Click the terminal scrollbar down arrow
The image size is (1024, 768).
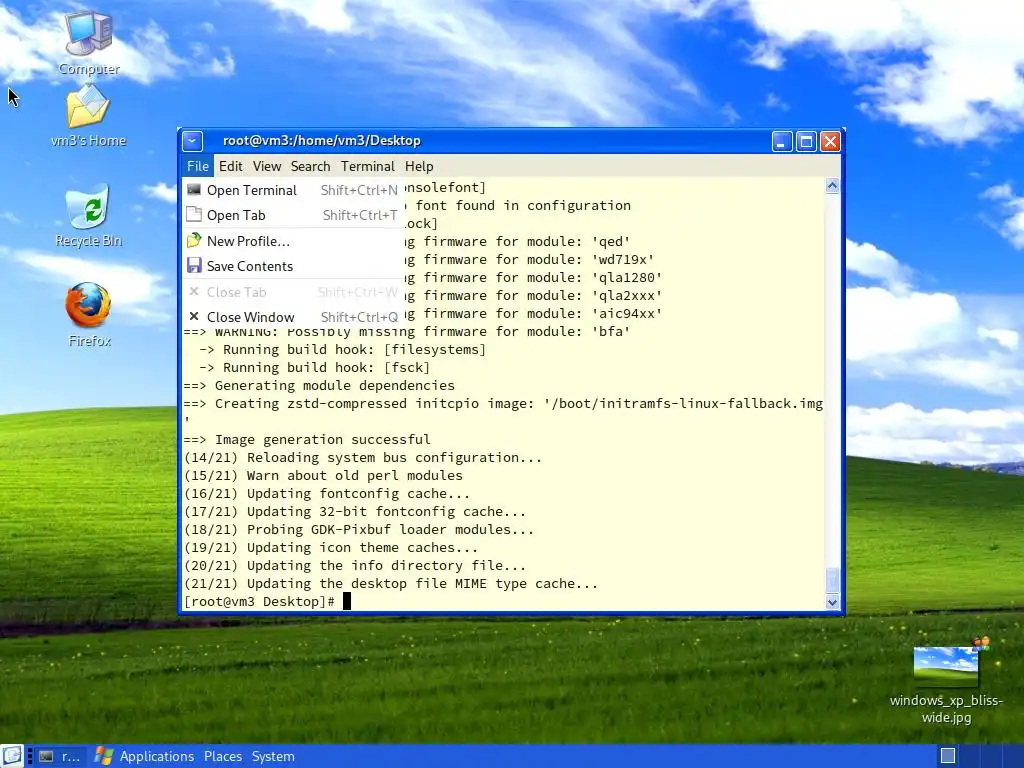832,602
